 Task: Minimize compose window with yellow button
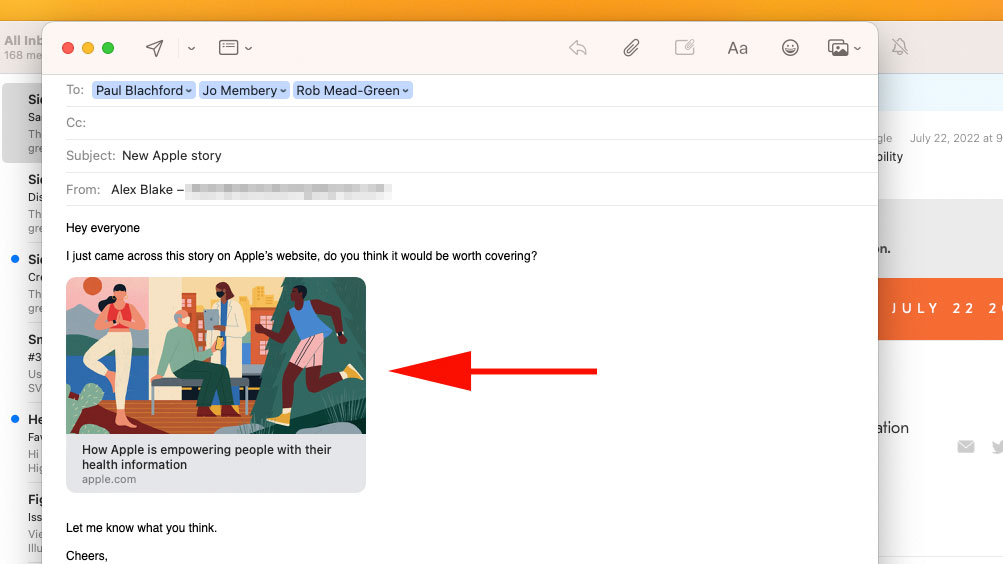click(x=88, y=48)
